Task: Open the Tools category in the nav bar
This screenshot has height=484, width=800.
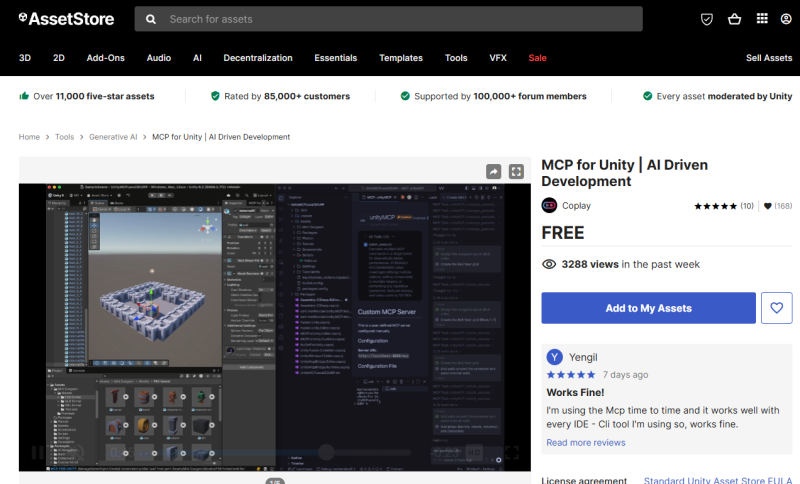Action: 456,58
